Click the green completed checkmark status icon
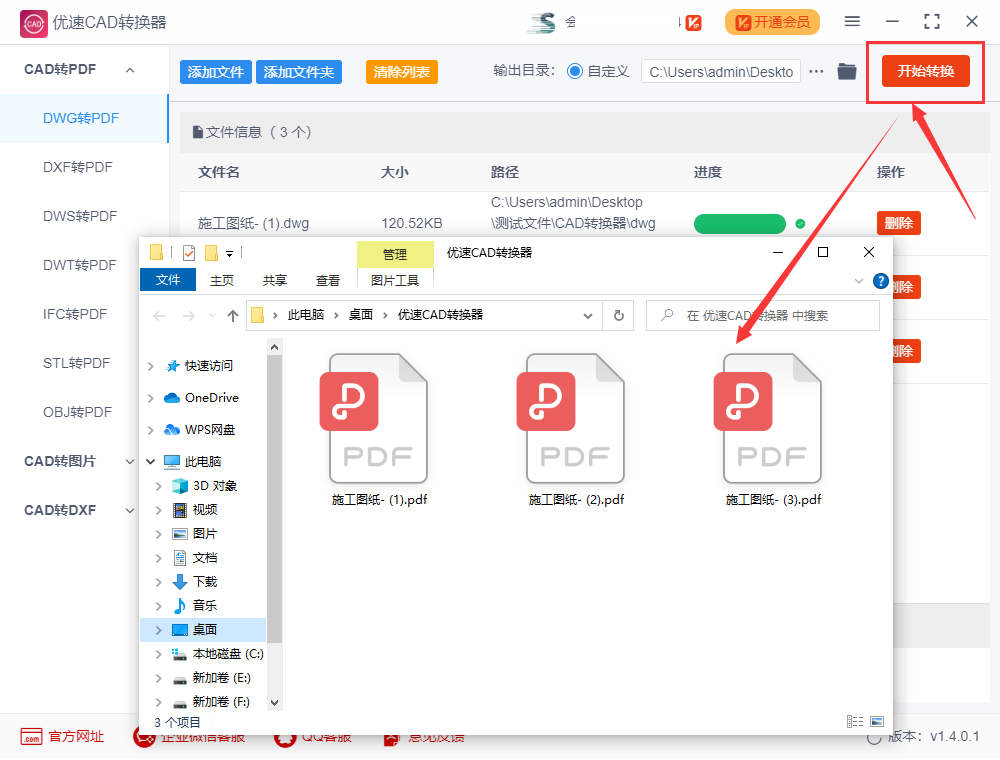Screen dimensions: 1000x760 pos(800,224)
